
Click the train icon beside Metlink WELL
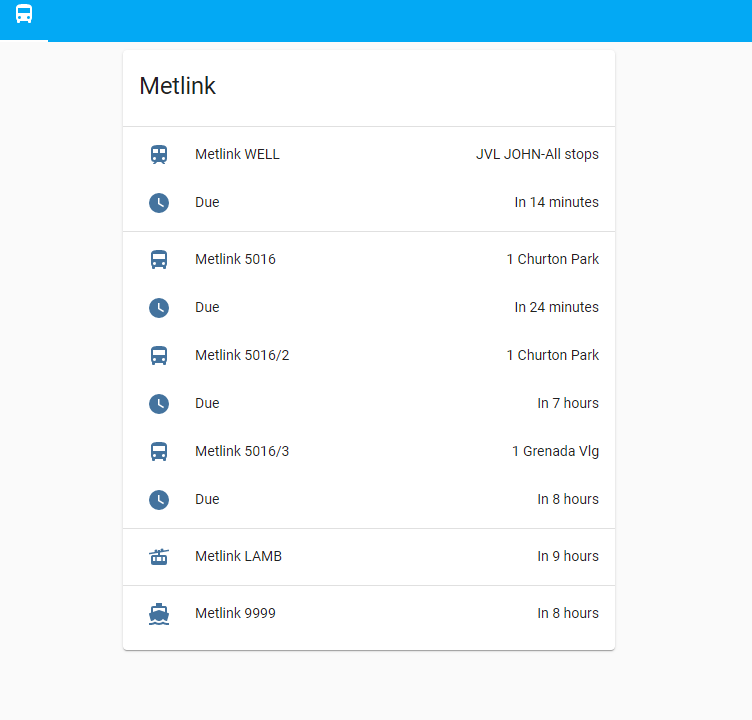tap(159, 154)
